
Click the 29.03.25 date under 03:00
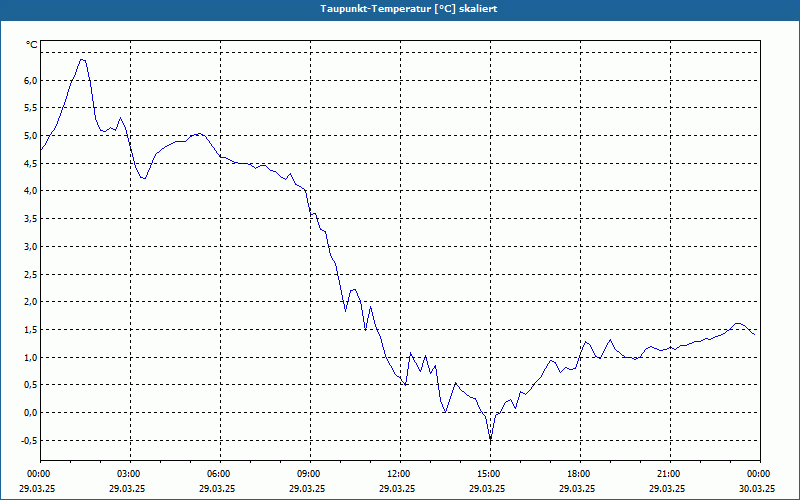pyautogui.click(x=127, y=488)
